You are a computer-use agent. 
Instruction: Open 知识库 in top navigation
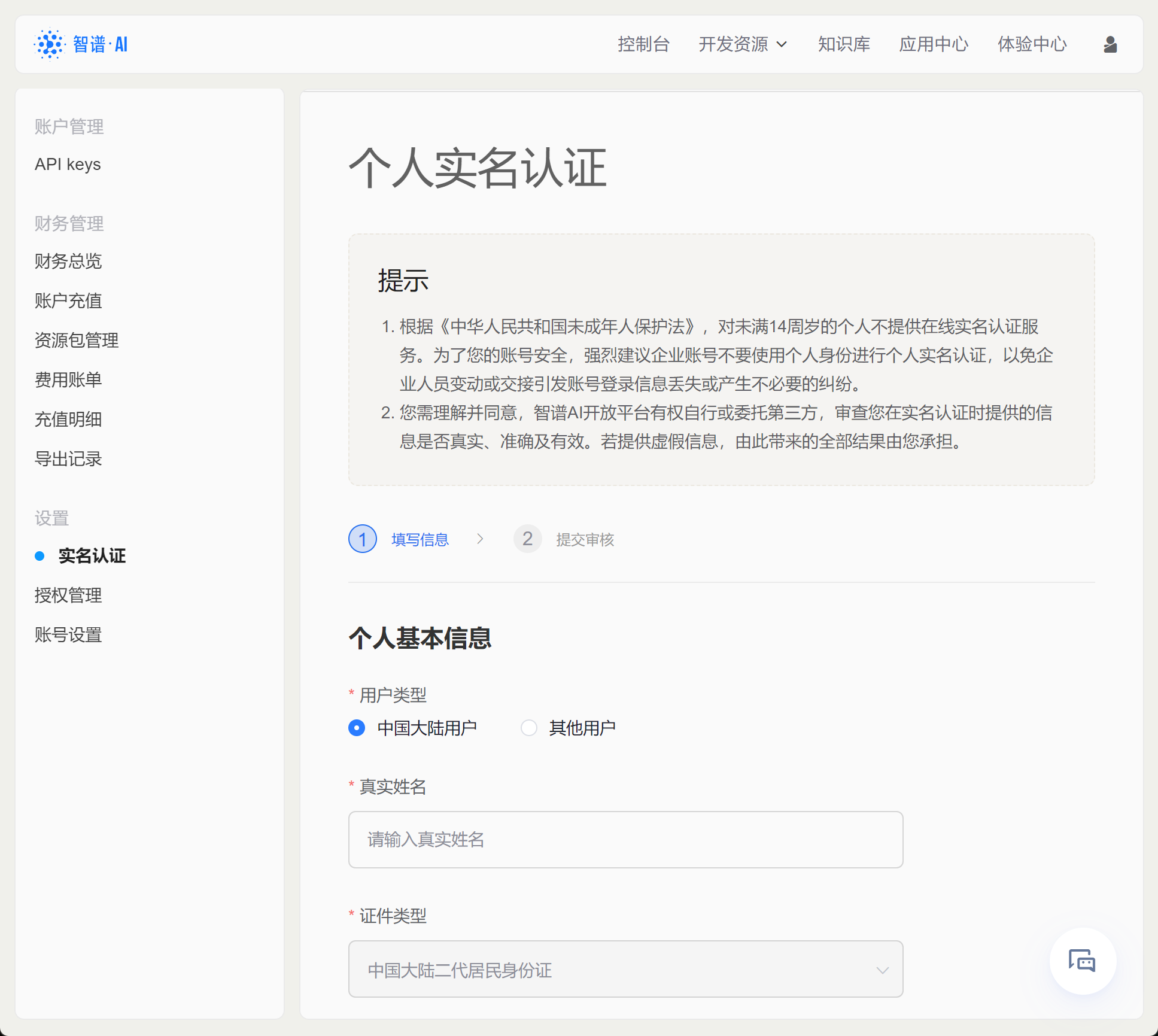(x=844, y=44)
